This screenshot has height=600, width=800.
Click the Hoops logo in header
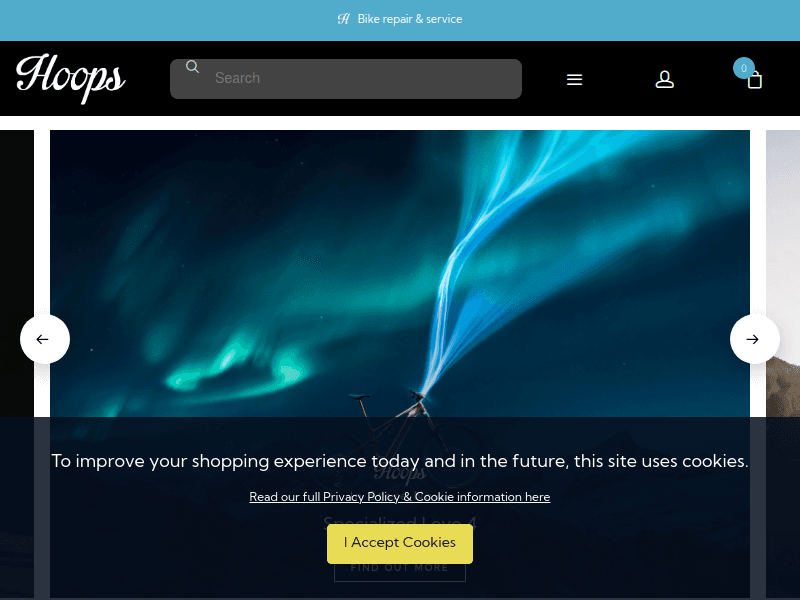[70, 78]
